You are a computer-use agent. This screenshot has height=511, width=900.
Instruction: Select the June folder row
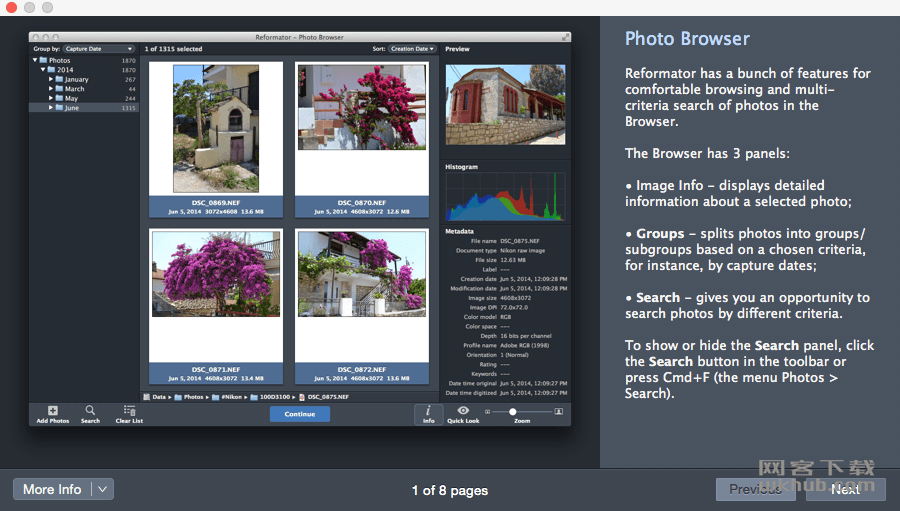click(x=84, y=107)
